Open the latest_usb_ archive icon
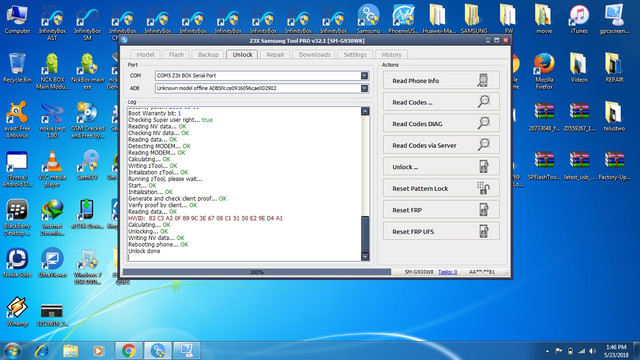640x360 pixels. [579, 166]
